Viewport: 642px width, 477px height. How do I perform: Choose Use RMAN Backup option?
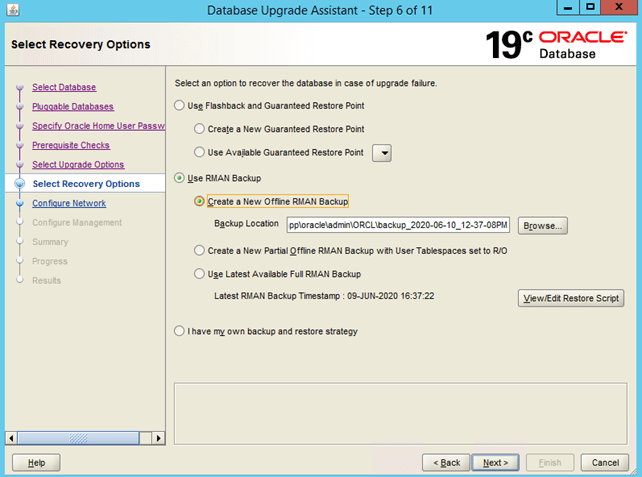pos(180,178)
